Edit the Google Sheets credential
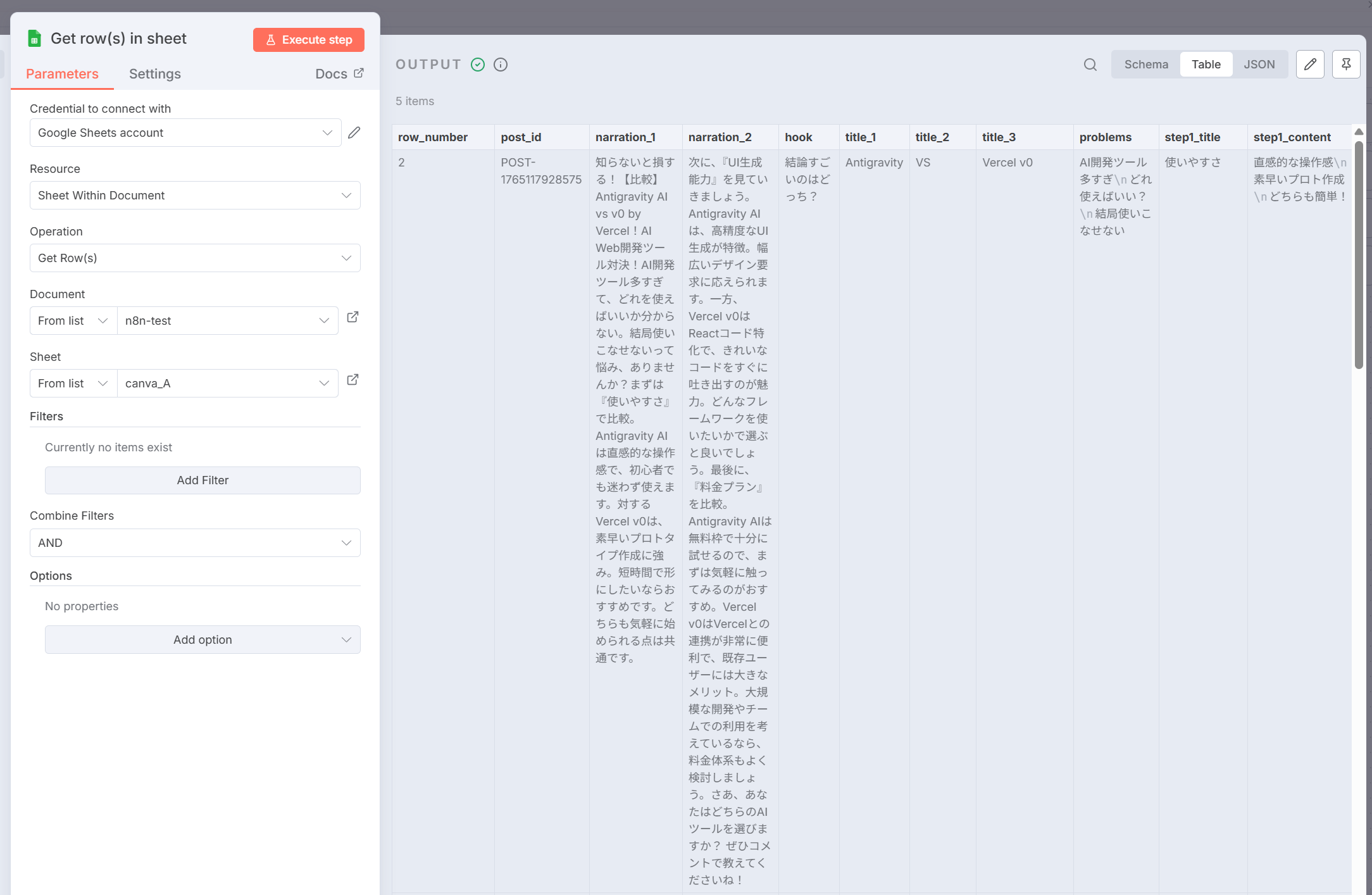Screen dimensions: 1372x895 point(354,132)
